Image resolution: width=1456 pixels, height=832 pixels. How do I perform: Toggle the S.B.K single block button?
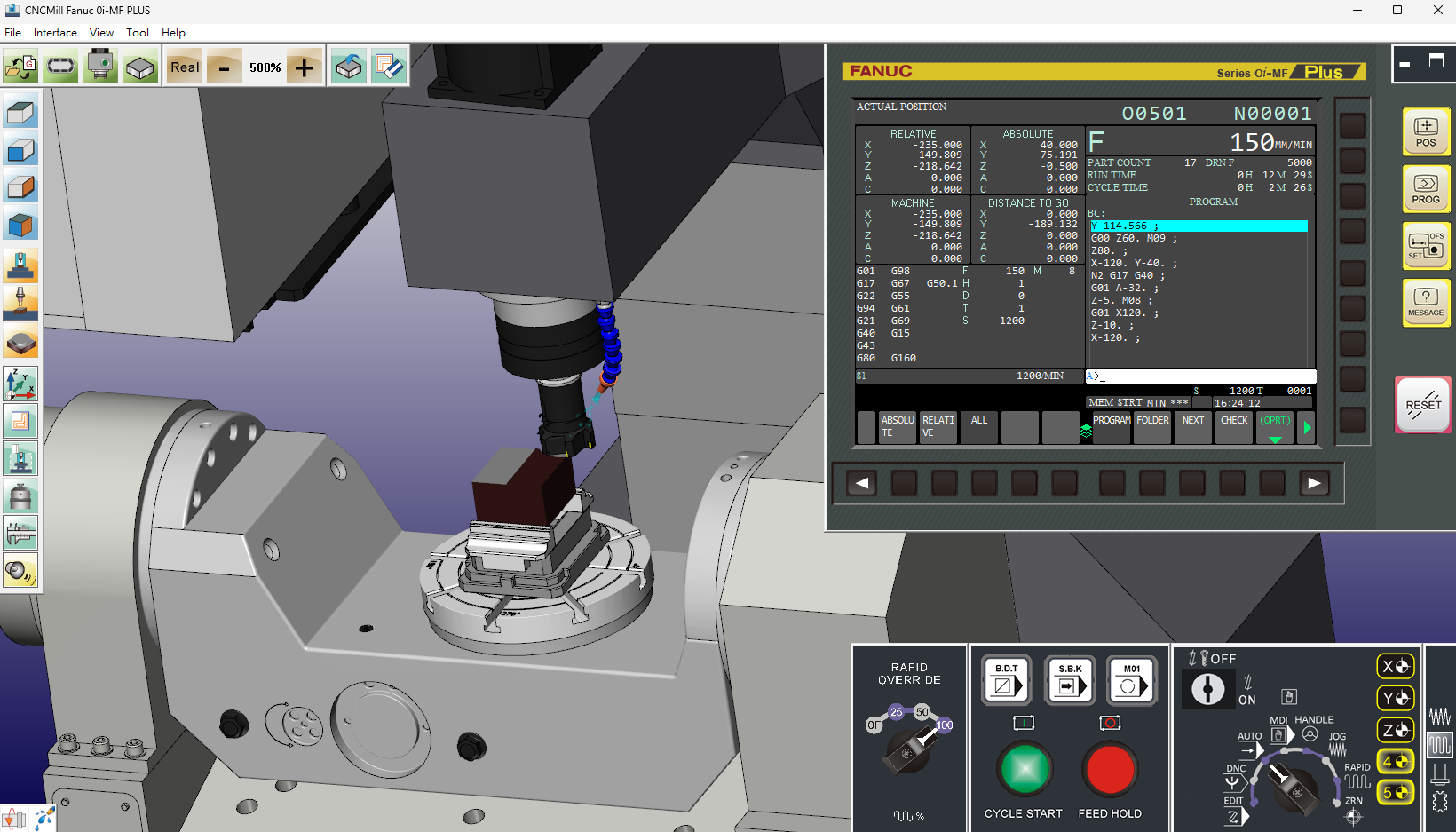click(1070, 680)
